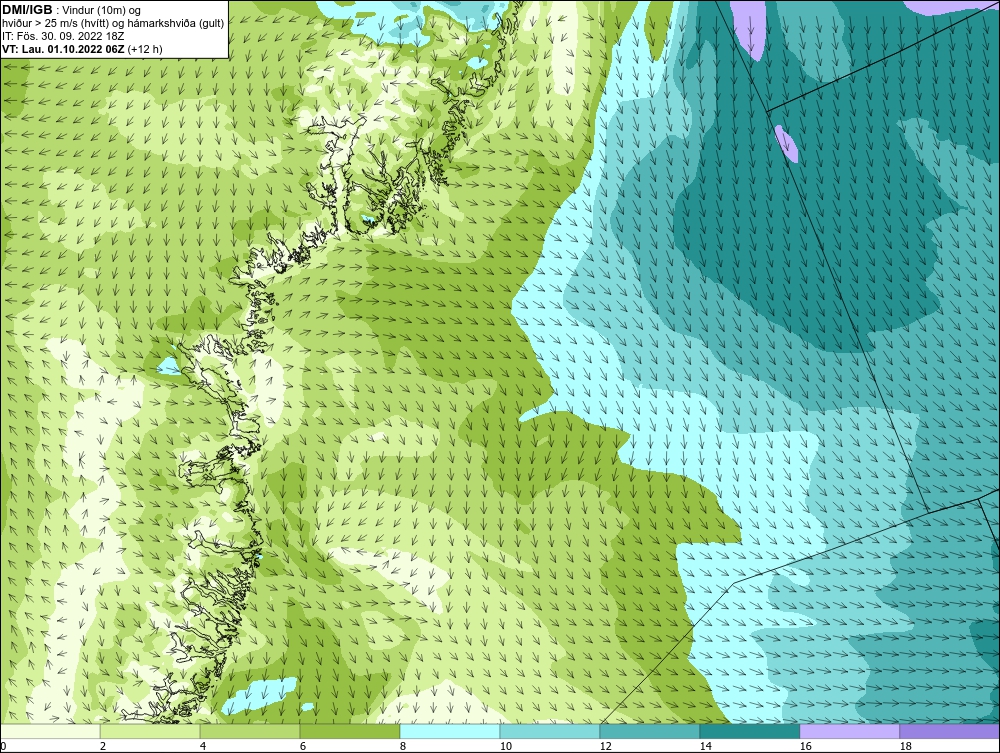Click the 16–18 m/s light purple legend swatch
The width and height of the screenshot is (1000, 753).
click(849, 731)
